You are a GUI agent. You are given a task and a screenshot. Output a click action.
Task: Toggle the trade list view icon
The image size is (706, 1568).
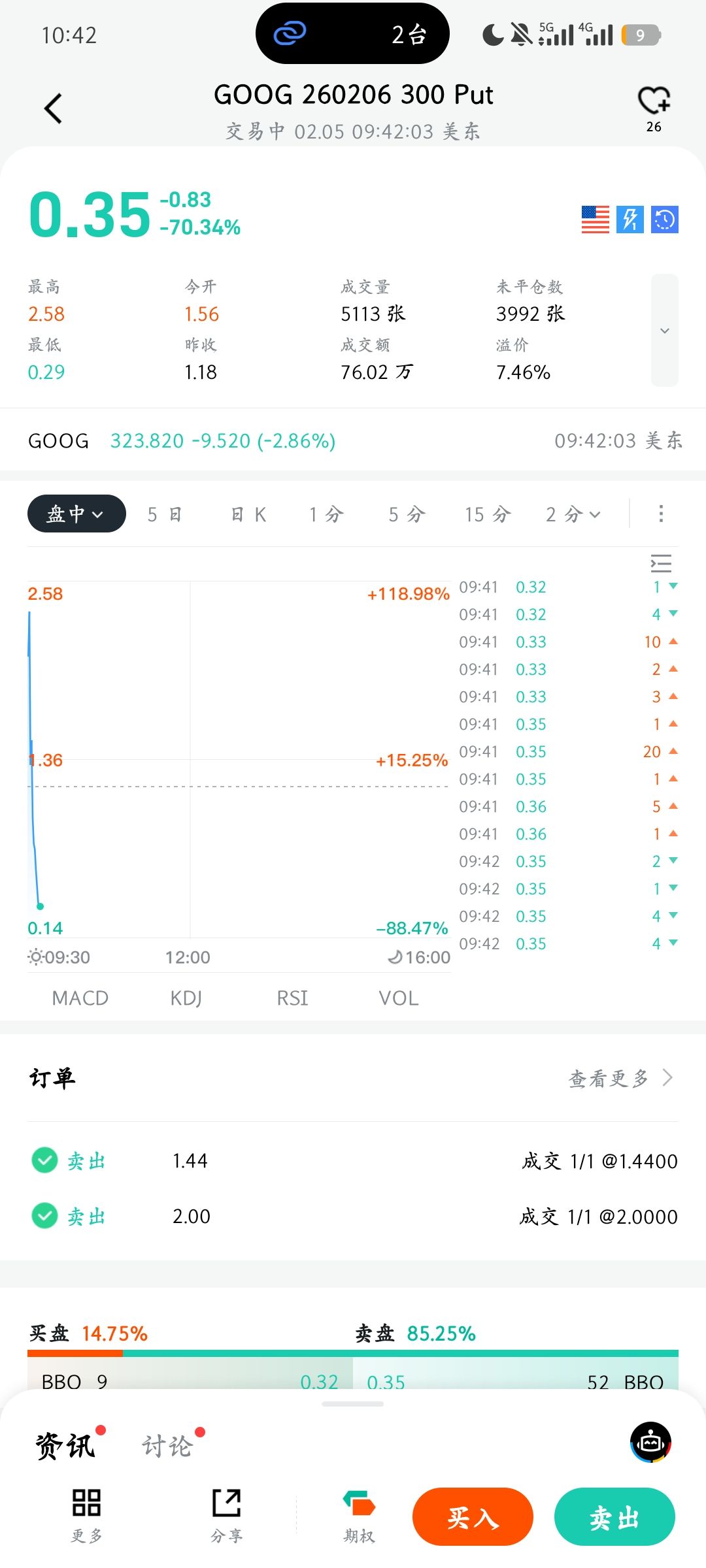click(661, 563)
